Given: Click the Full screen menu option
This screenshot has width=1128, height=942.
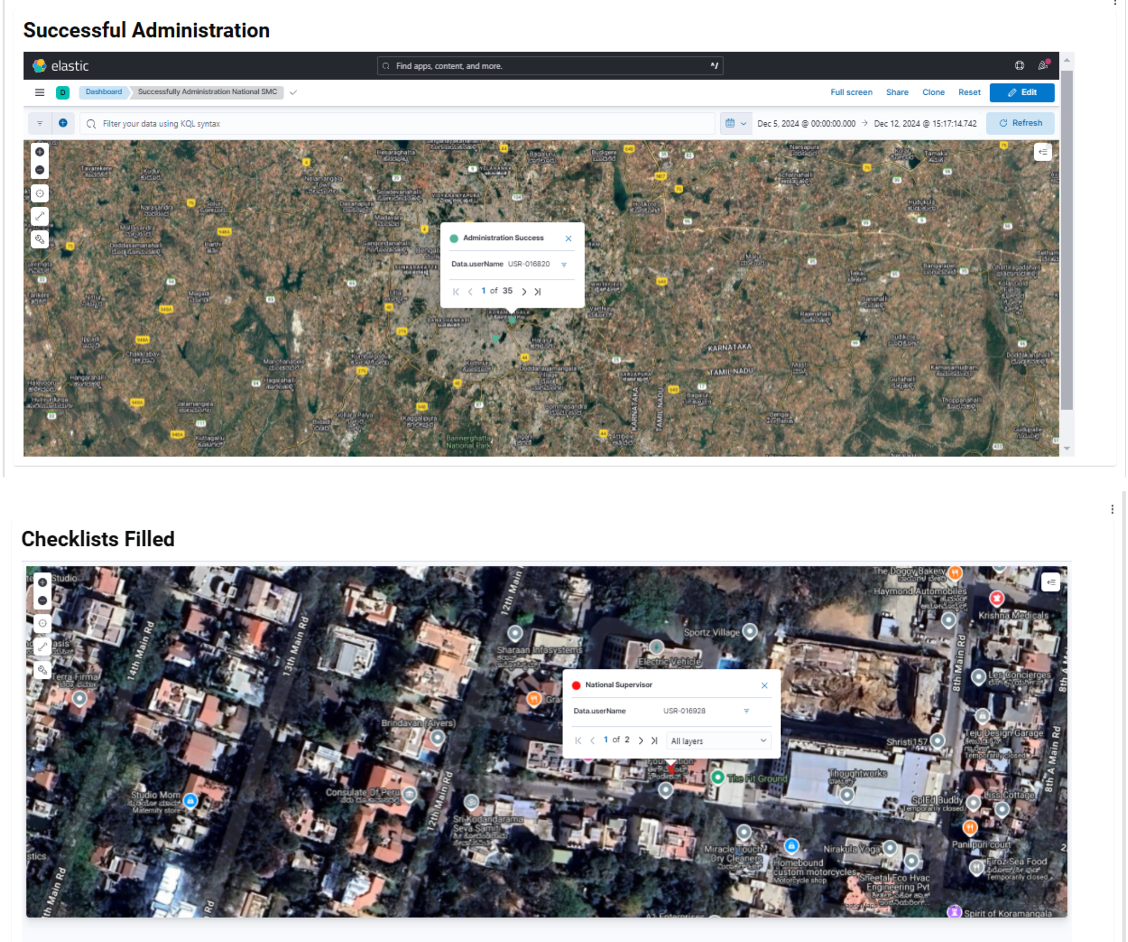Looking at the screenshot, I should (851, 92).
